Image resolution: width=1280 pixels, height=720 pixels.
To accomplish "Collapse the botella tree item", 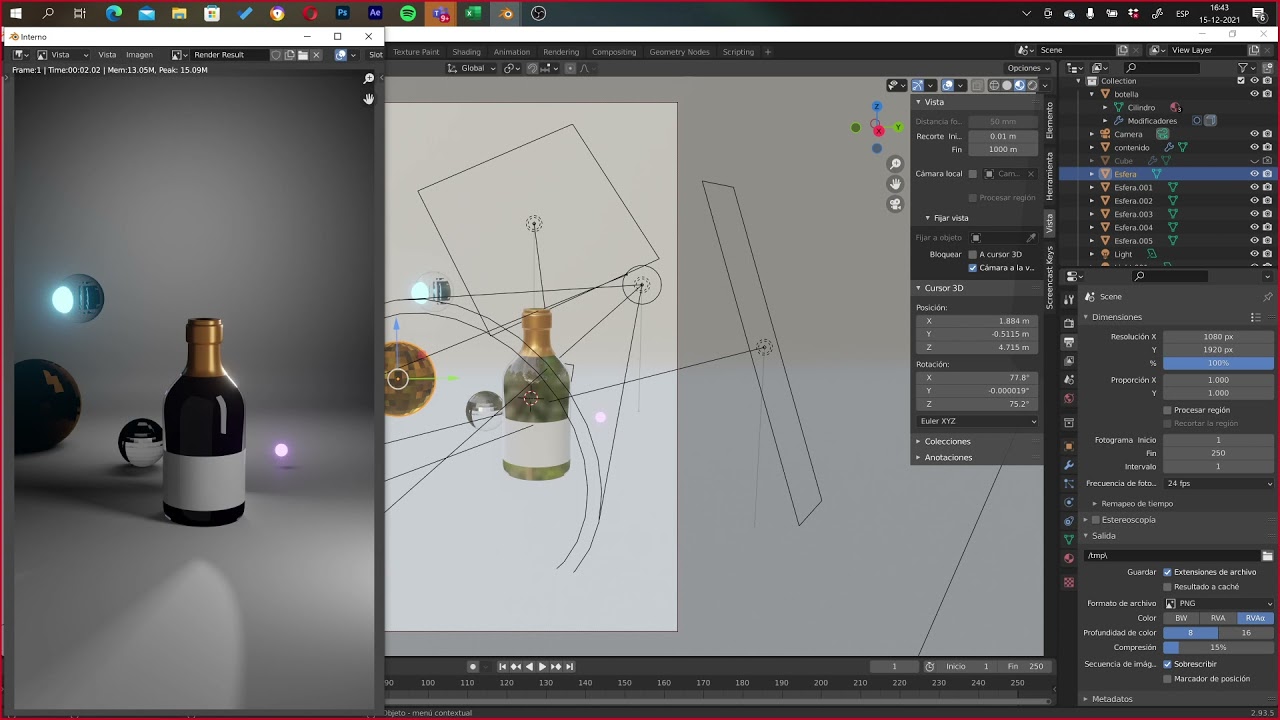I will coord(1092,94).
